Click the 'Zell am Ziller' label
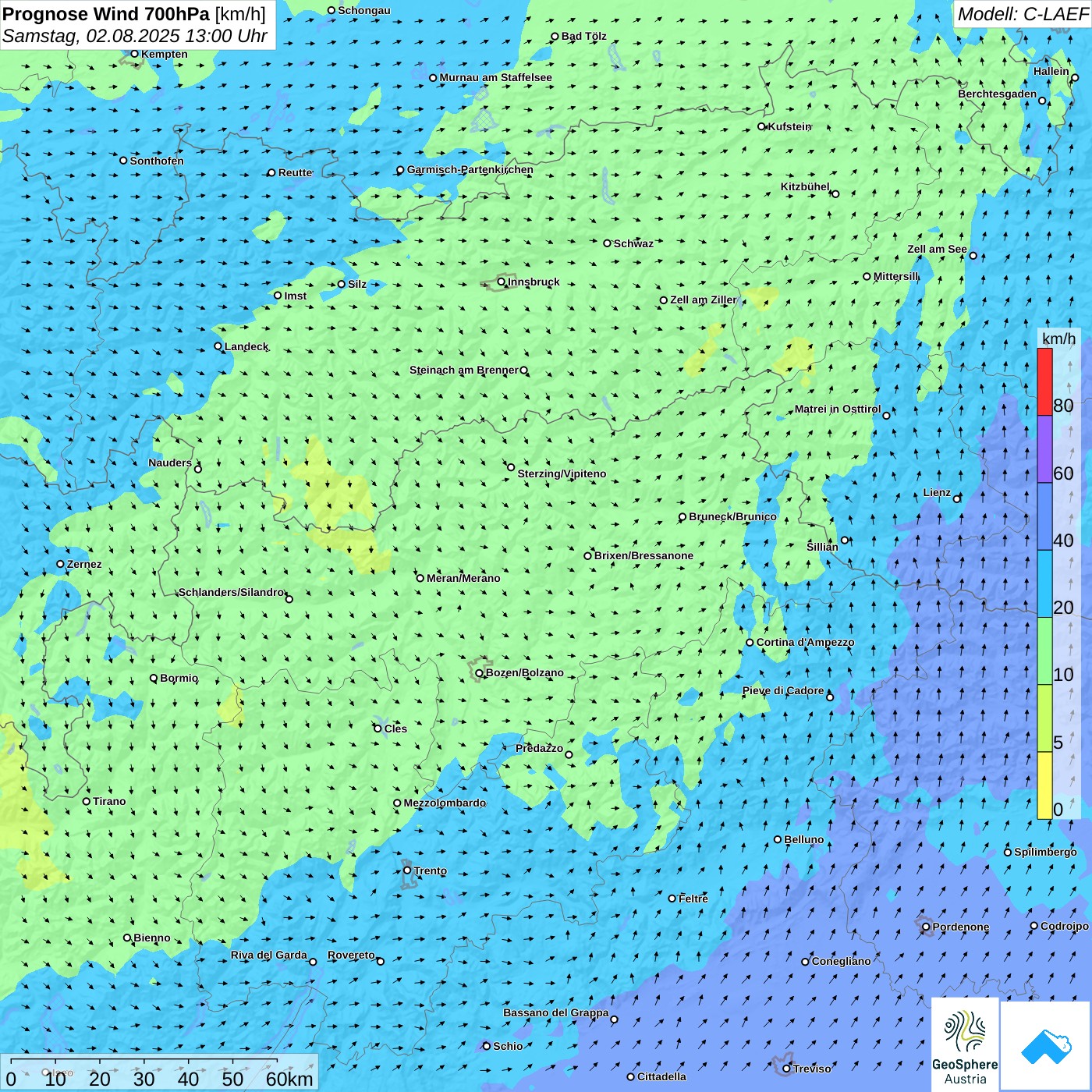Image resolution: width=1092 pixels, height=1092 pixels. point(704,300)
